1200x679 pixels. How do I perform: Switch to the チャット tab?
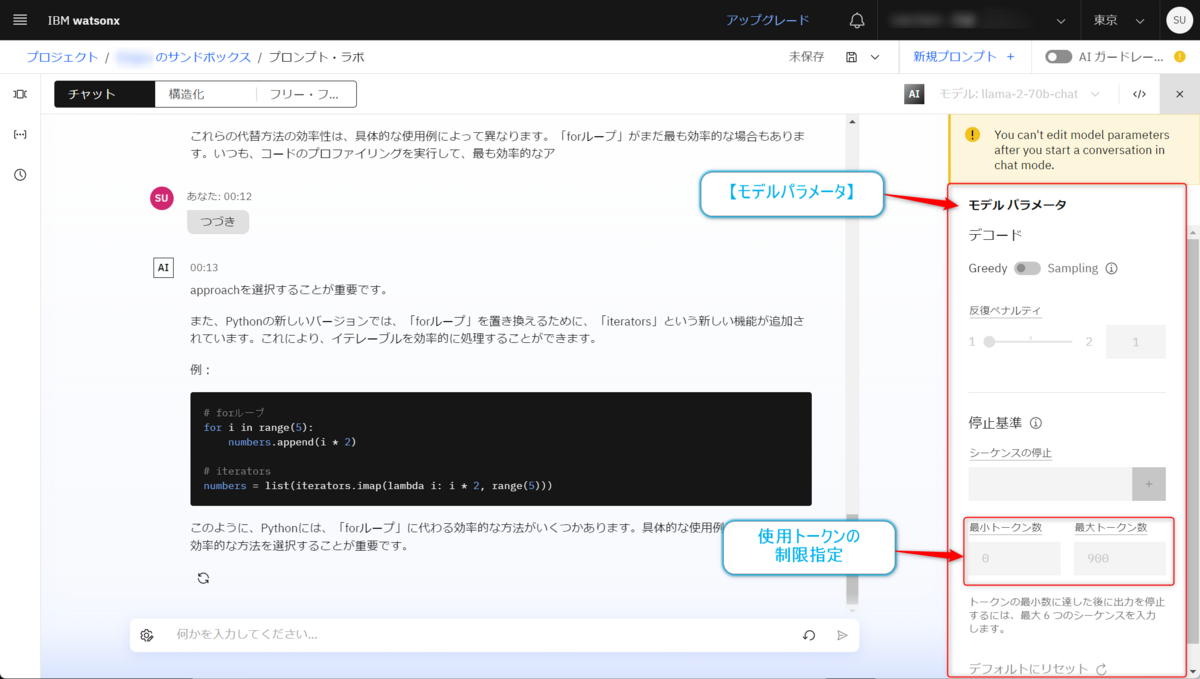[105, 94]
